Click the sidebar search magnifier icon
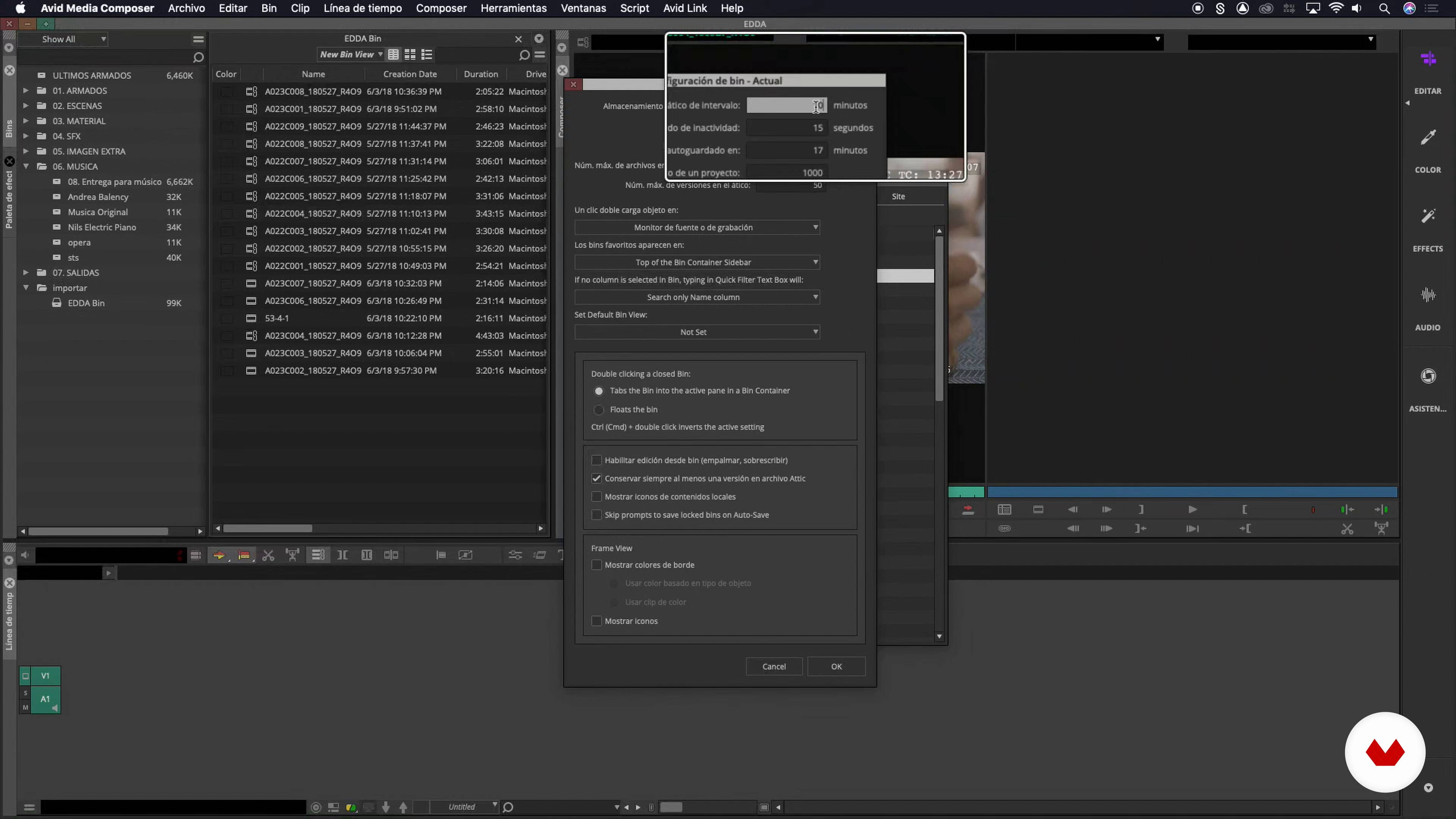This screenshot has height=819, width=1456. (198, 58)
